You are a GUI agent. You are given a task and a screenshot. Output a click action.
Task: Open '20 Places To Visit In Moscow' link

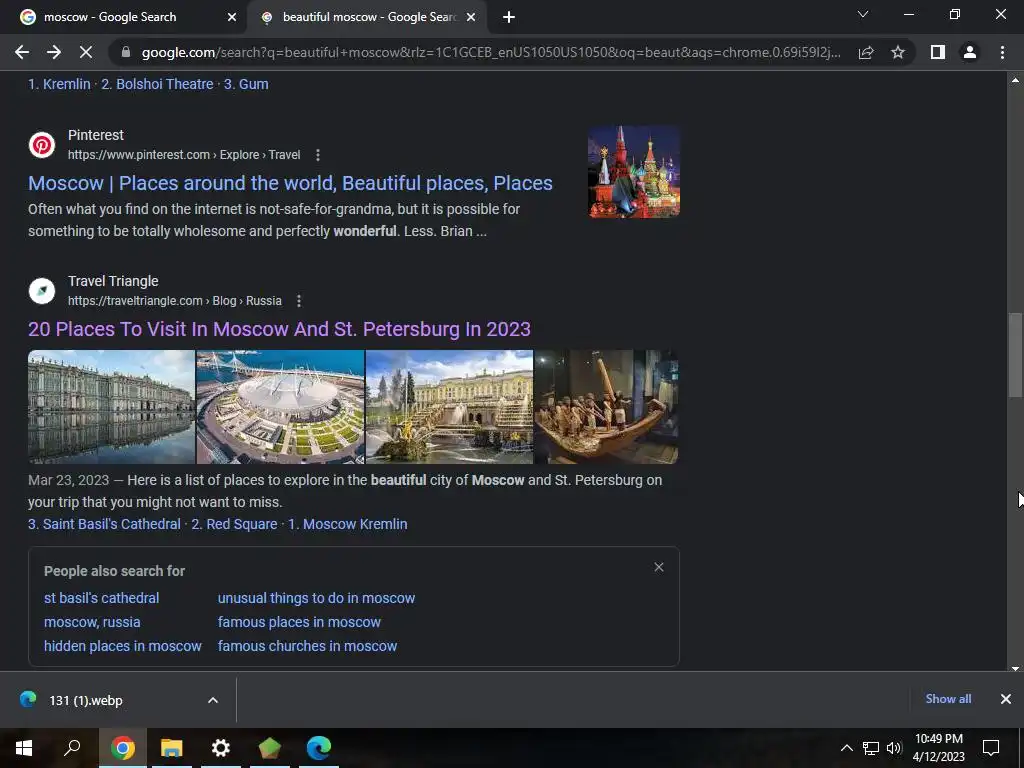click(279, 329)
